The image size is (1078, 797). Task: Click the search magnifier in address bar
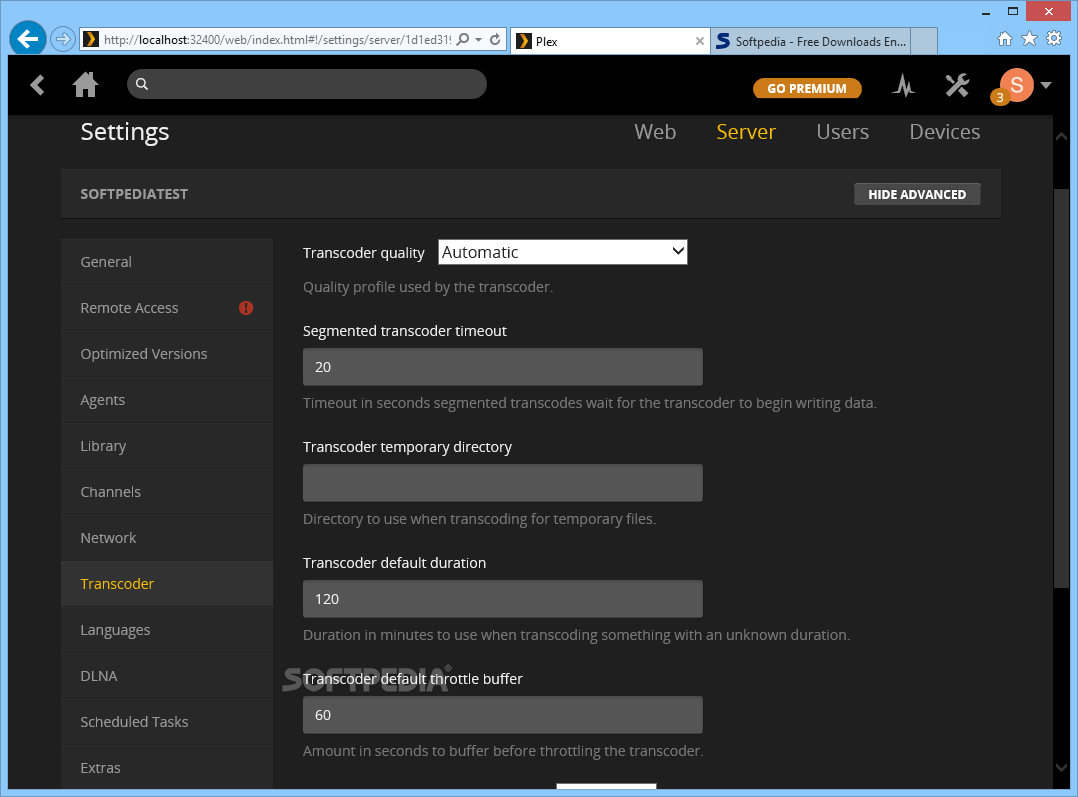463,39
